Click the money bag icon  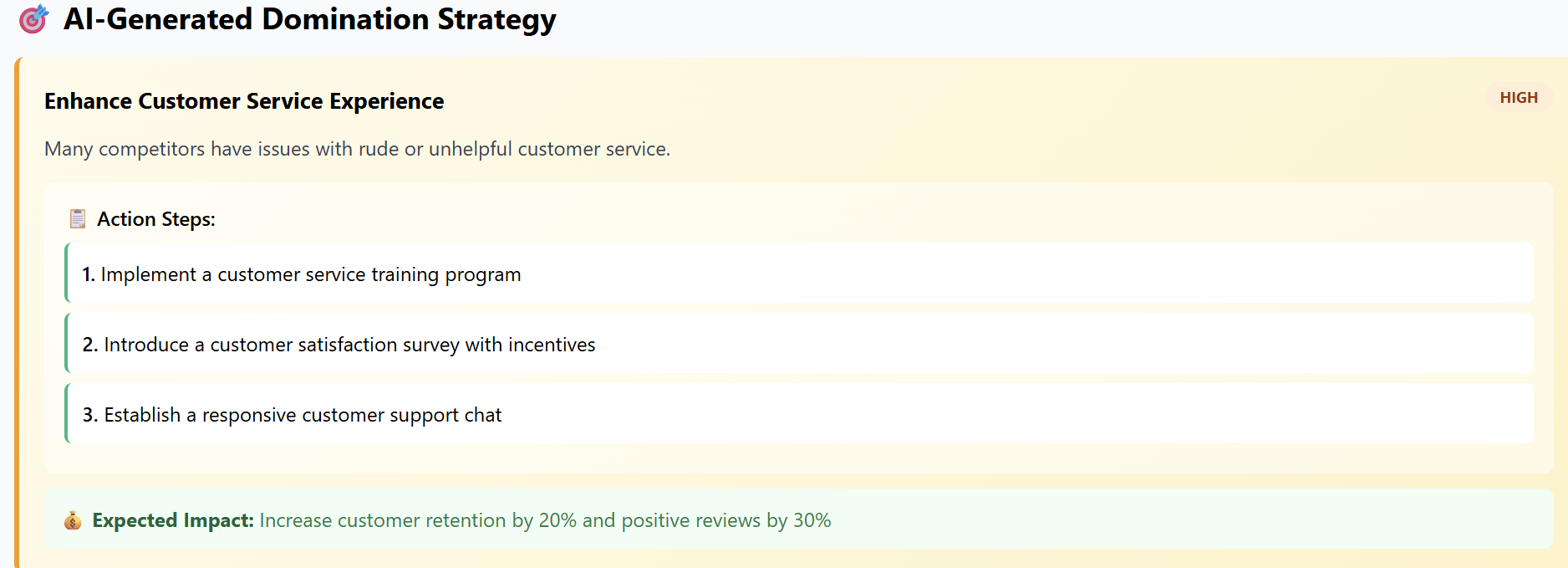click(x=73, y=520)
